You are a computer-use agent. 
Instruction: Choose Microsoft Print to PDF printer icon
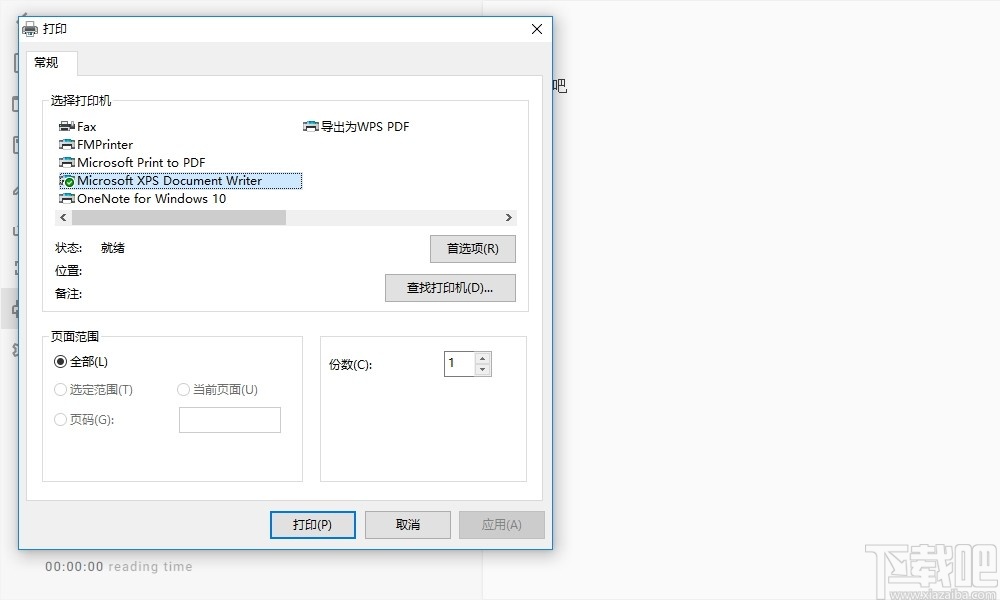pyautogui.click(x=66, y=162)
